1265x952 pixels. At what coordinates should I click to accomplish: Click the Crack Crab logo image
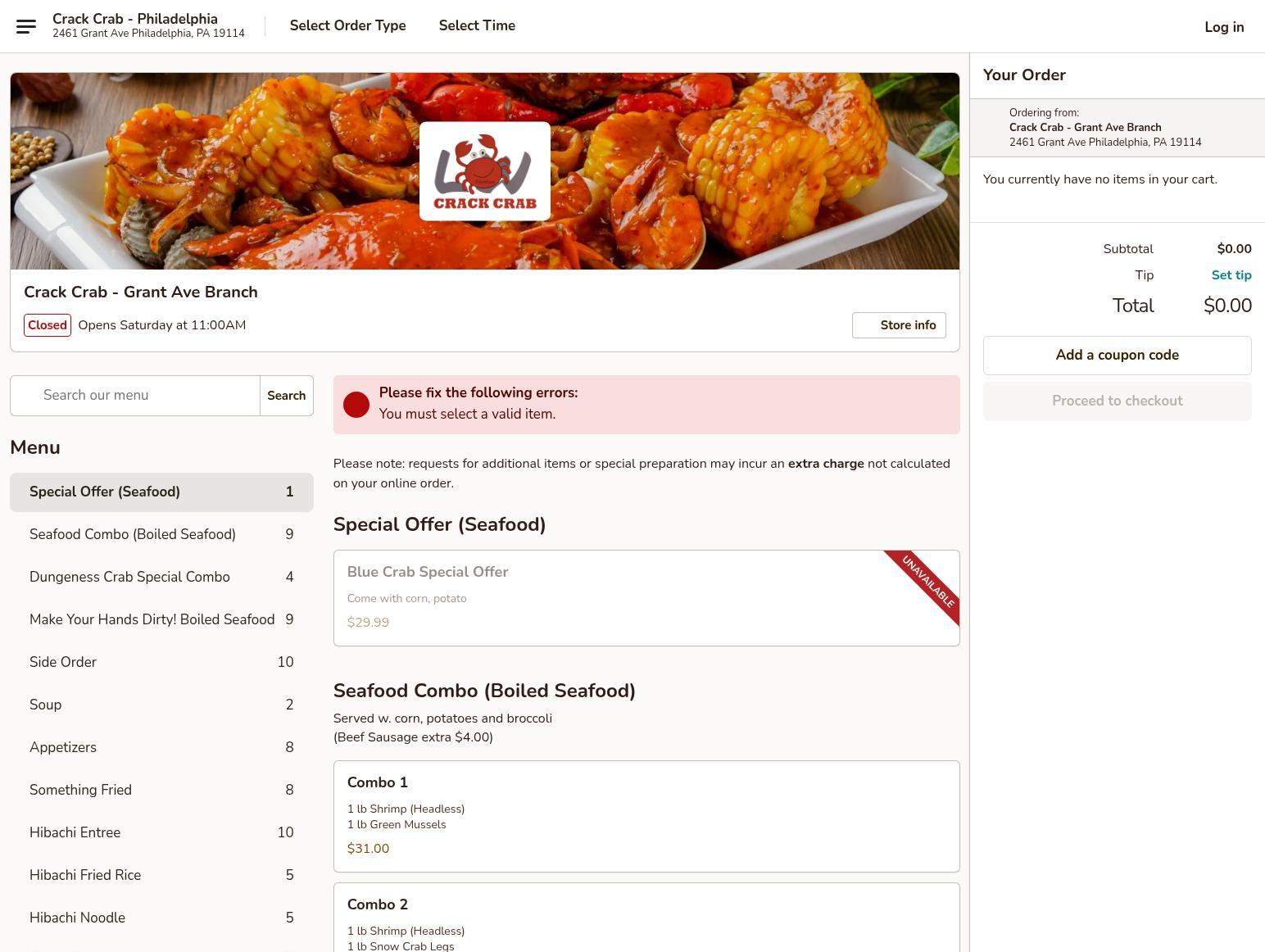[x=485, y=171]
